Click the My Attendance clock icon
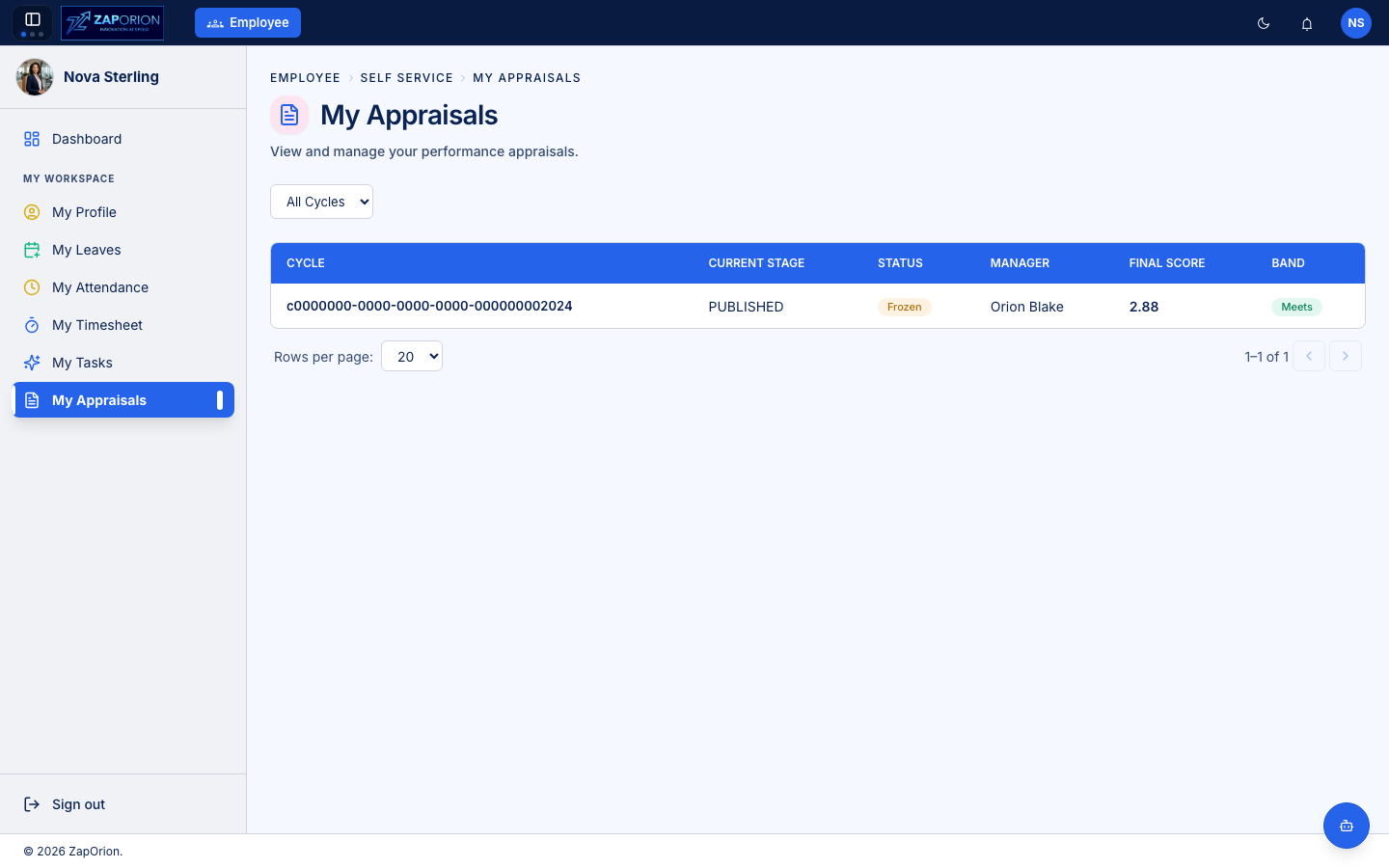1389x868 pixels. click(32, 287)
